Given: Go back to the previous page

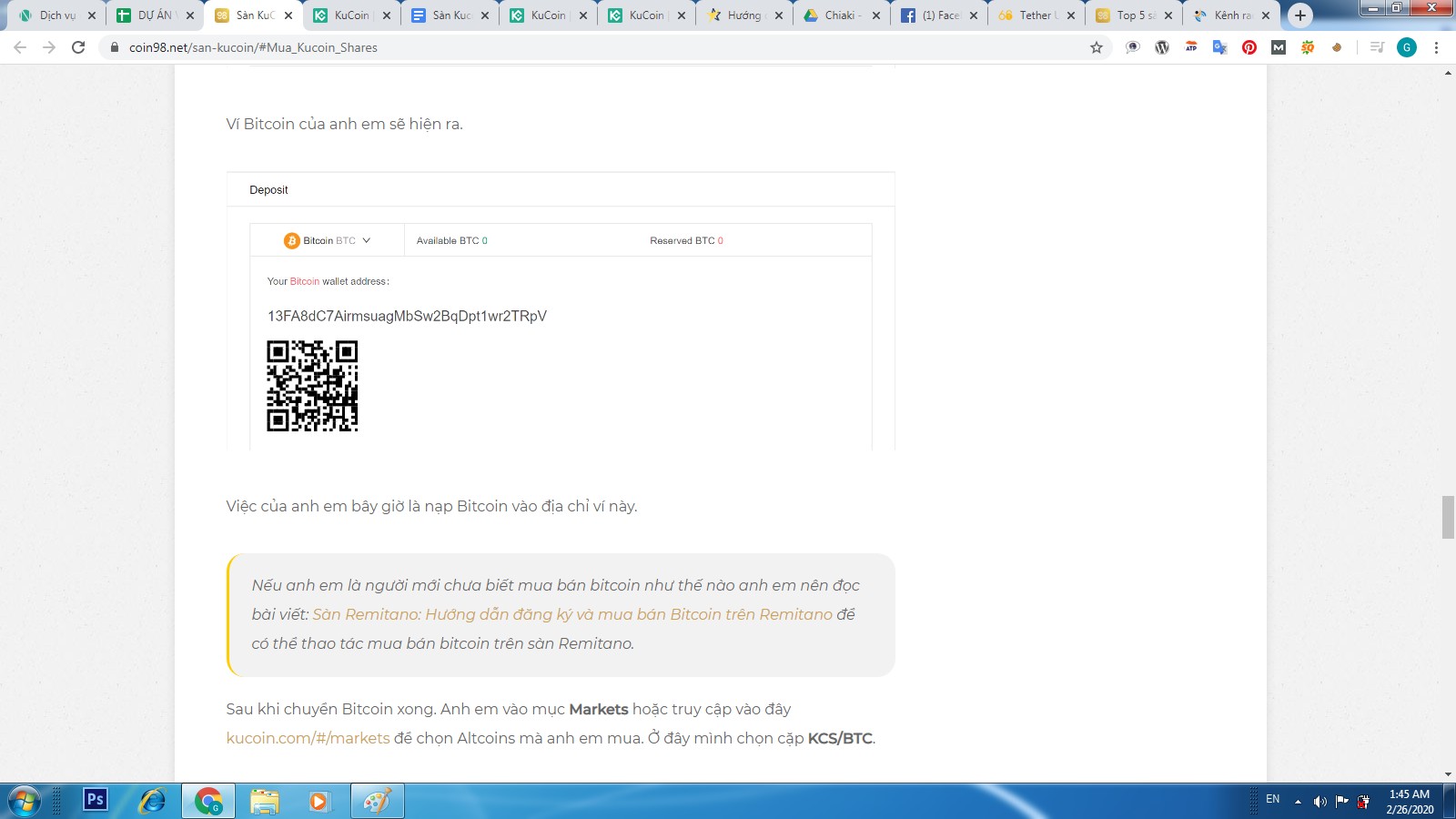Looking at the screenshot, I should pyautogui.click(x=20, y=47).
